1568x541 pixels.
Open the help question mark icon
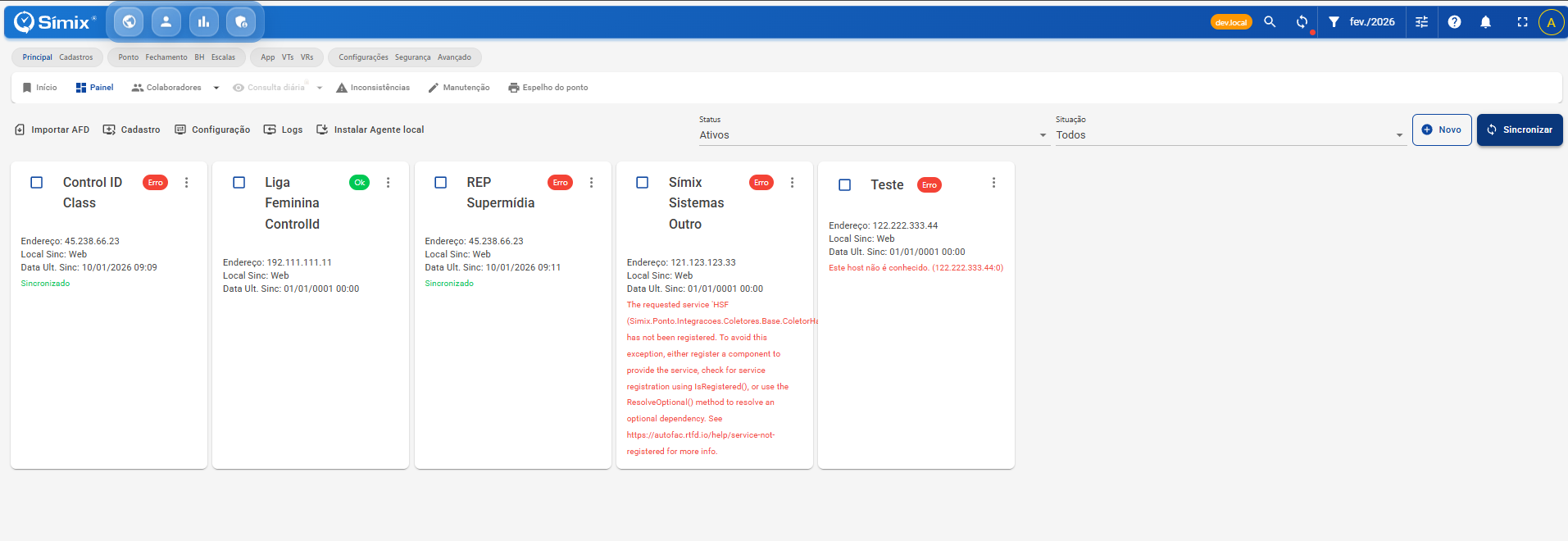tap(1454, 22)
